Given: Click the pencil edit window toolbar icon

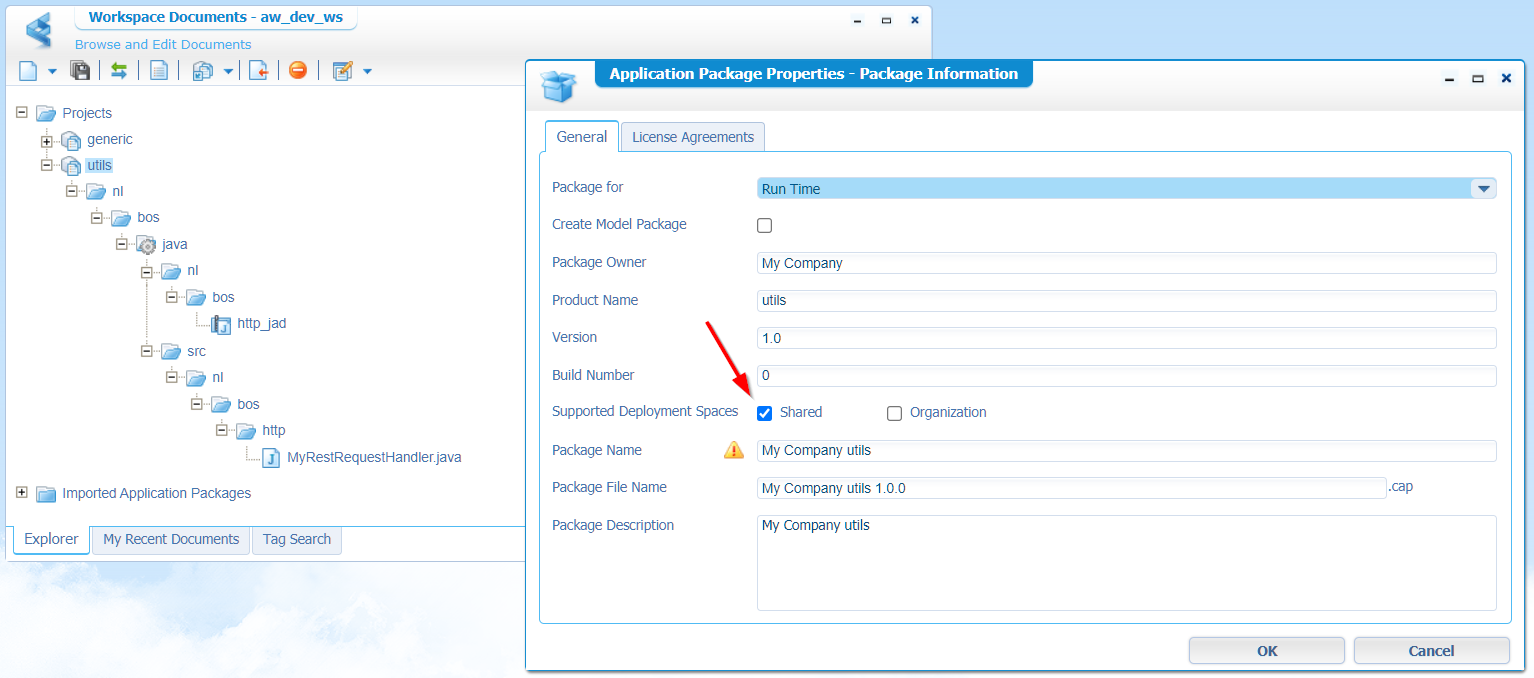Looking at the screenshot, I should [x=343, y=71].
